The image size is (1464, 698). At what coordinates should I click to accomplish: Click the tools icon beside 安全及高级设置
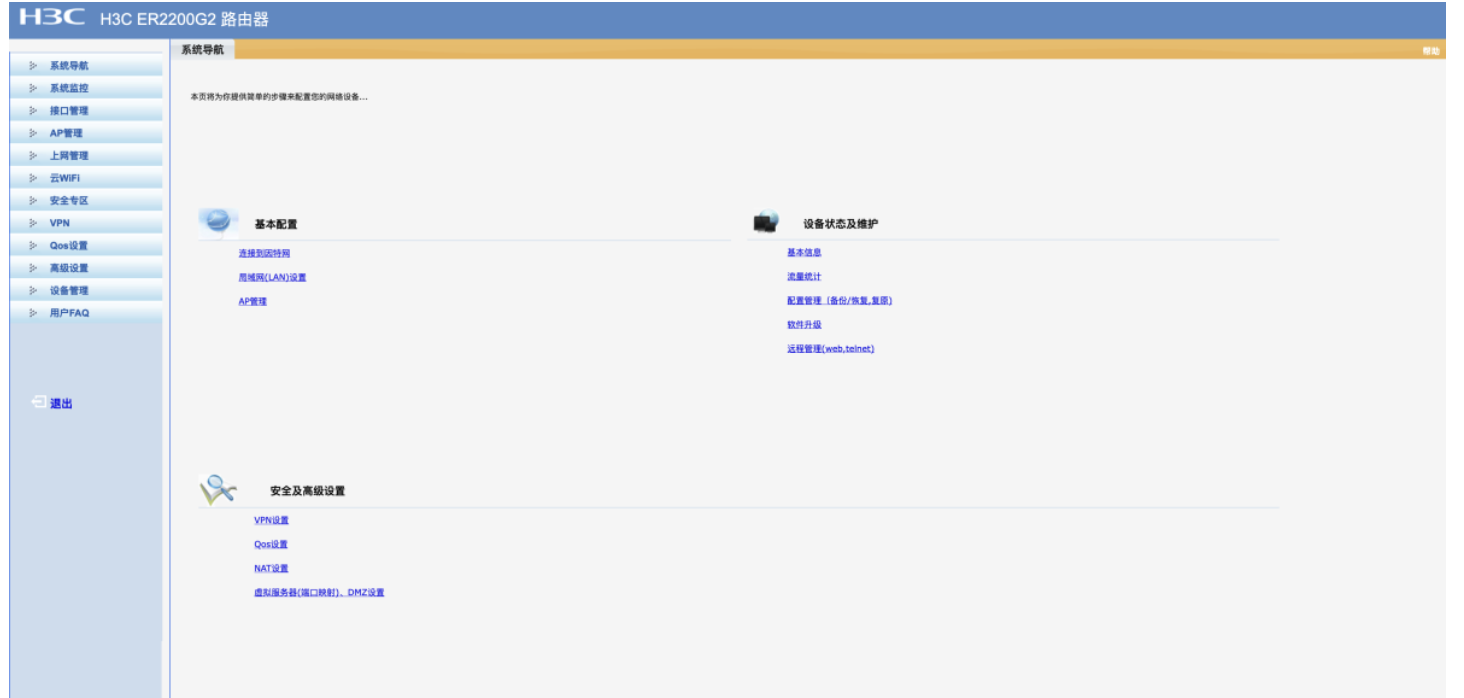(x=218, y=488)
